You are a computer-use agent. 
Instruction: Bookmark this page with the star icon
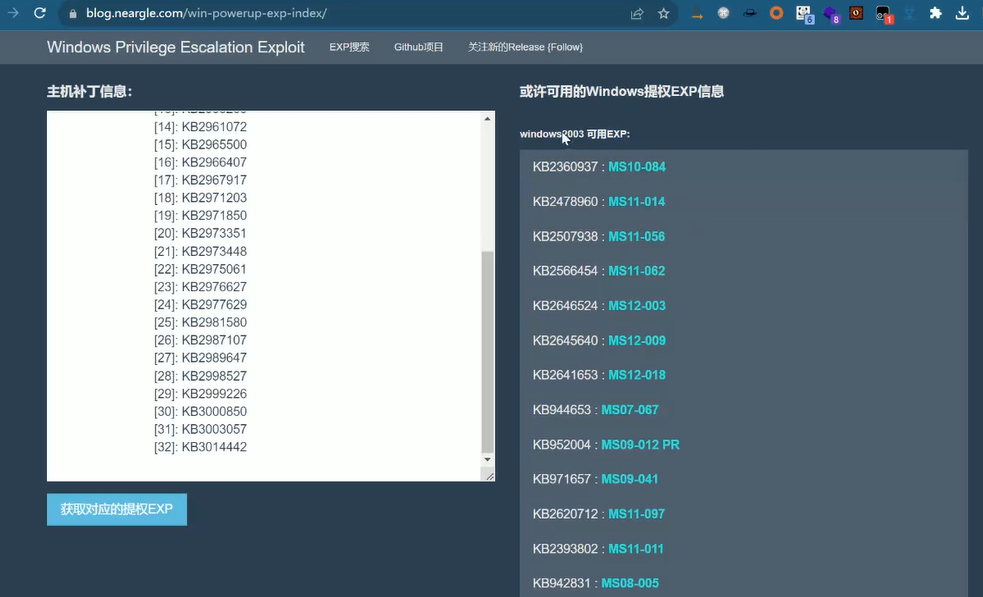click(664, 14)
